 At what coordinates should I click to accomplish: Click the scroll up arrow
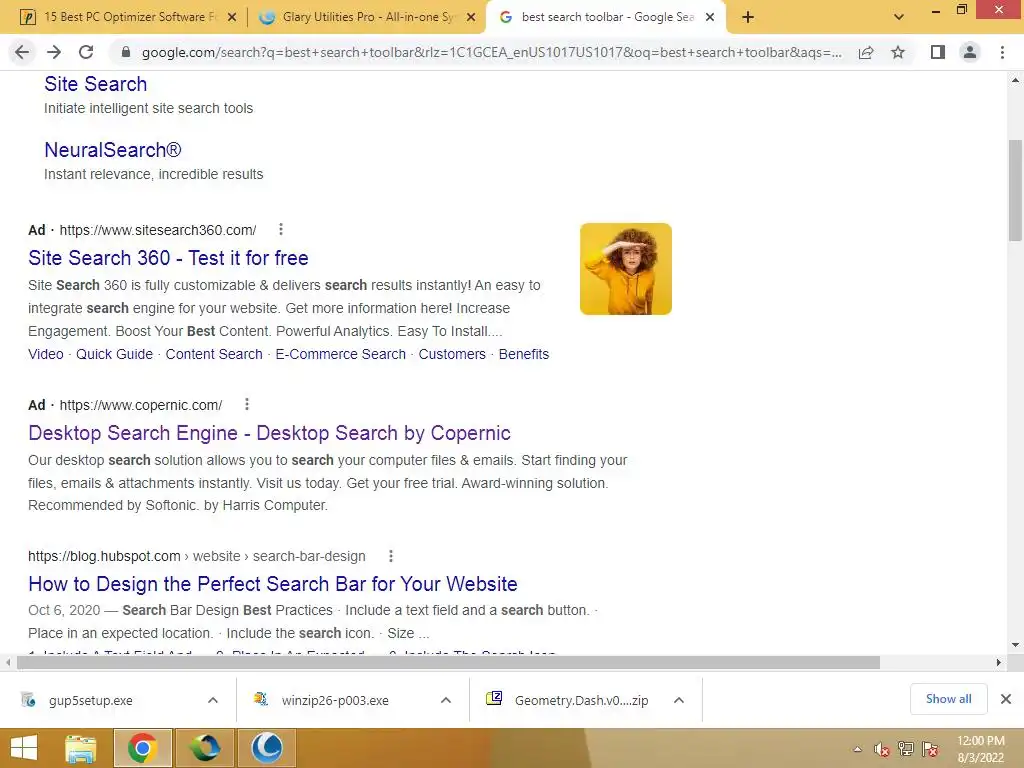pos(1016,80)
